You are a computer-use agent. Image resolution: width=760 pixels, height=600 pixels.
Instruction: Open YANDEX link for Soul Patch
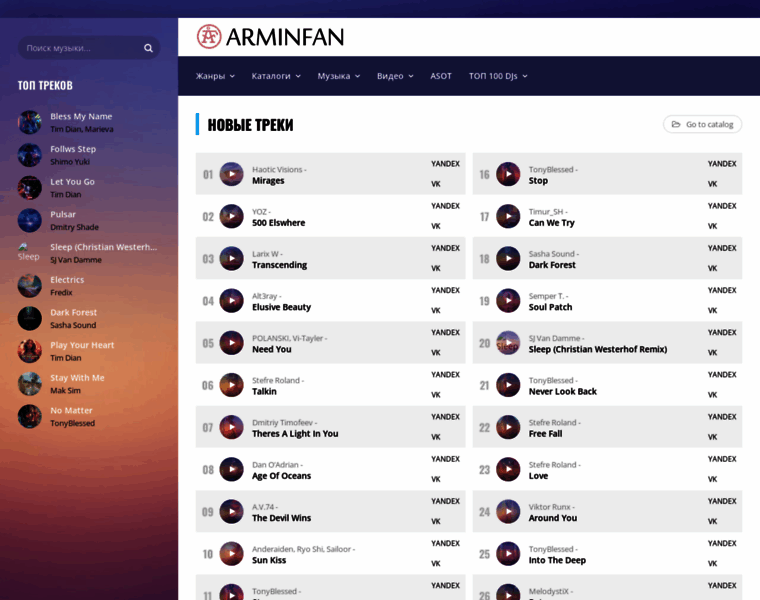point(722,290)
